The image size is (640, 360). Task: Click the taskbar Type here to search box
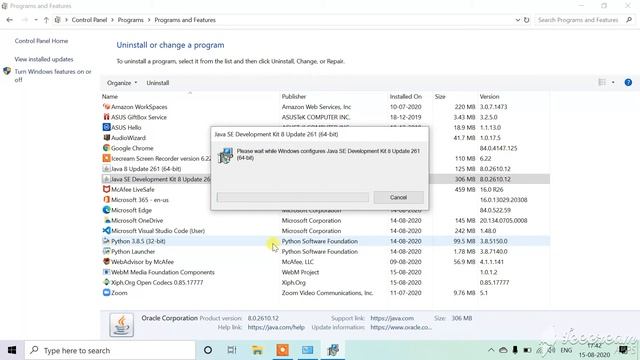(x=110, y=350)
